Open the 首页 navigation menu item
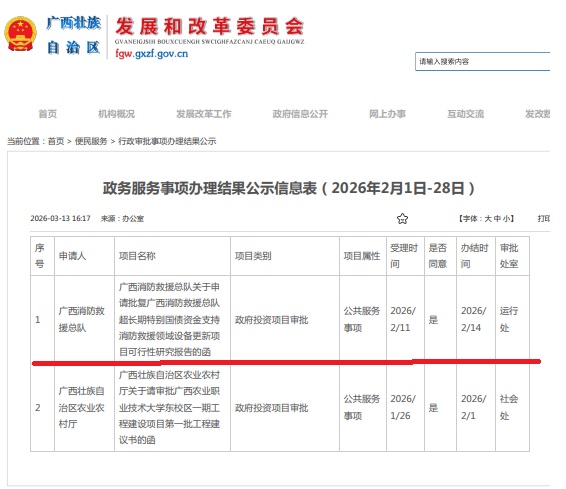566x489 pixels. pyautogui.click(x=48, y=114)
